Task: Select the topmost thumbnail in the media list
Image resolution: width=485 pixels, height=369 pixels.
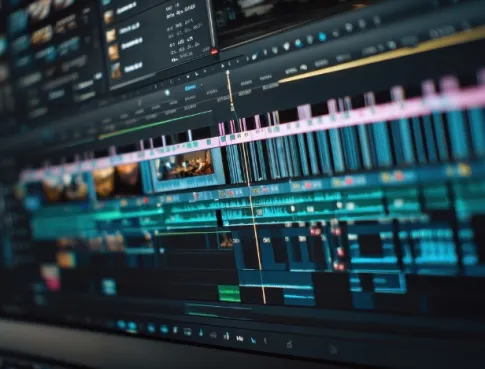Action: (109, 17)
